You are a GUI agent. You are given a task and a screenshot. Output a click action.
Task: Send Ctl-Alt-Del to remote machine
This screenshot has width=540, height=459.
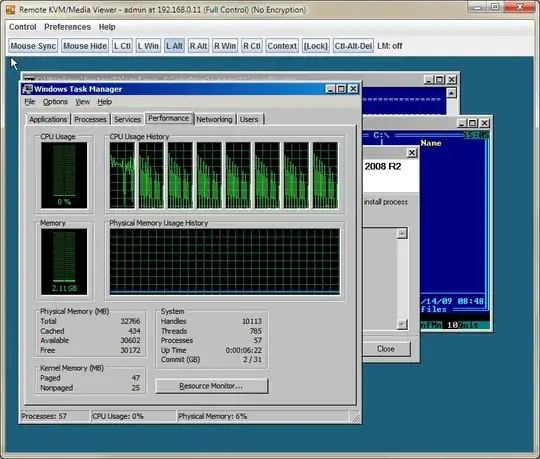(x=353, y=46)
